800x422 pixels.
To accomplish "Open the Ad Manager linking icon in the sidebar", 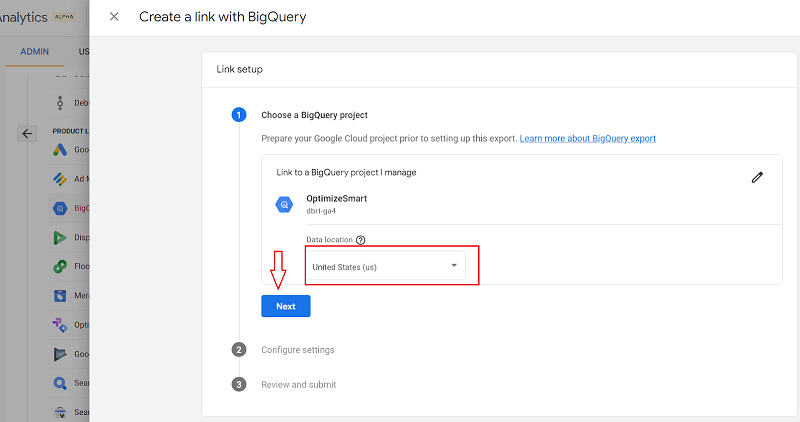I will (60, 179).
